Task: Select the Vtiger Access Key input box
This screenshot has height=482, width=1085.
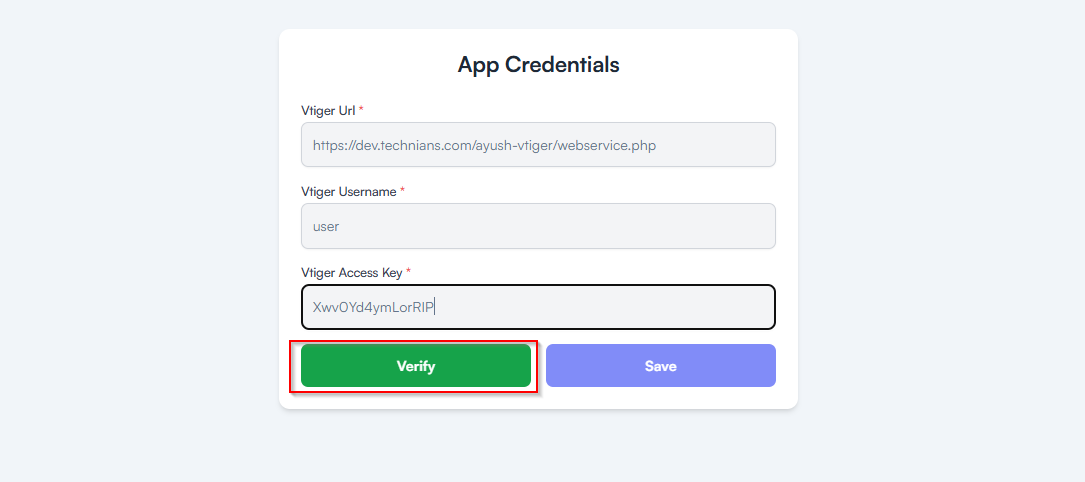Action: tap(538, 307)
